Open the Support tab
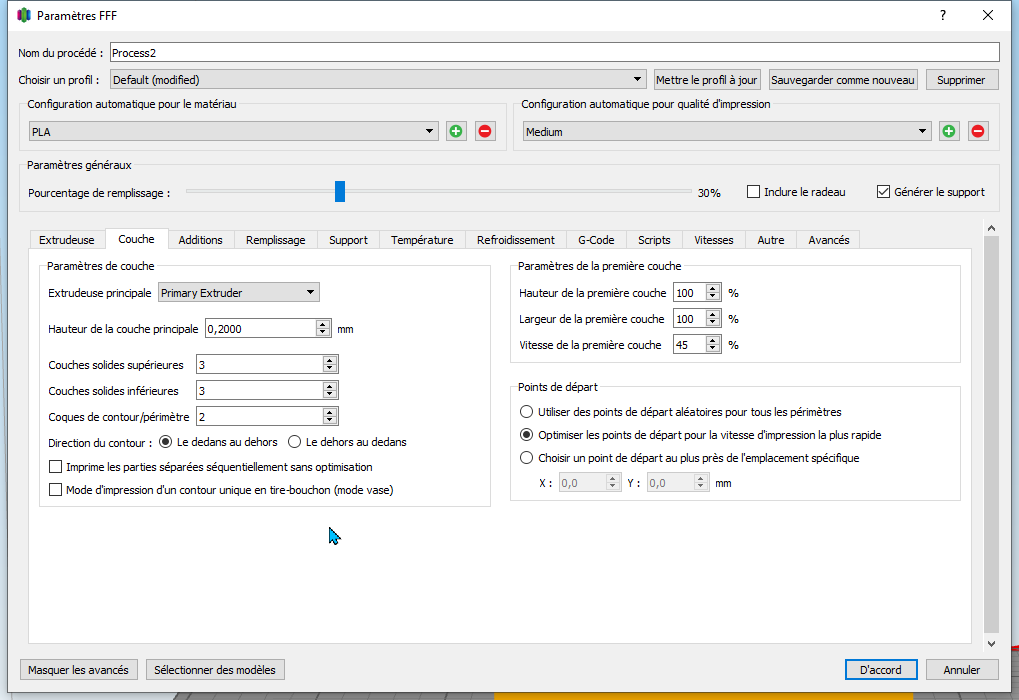The image size is (1019, 700). pyautogui.click(x=348, y=240)
